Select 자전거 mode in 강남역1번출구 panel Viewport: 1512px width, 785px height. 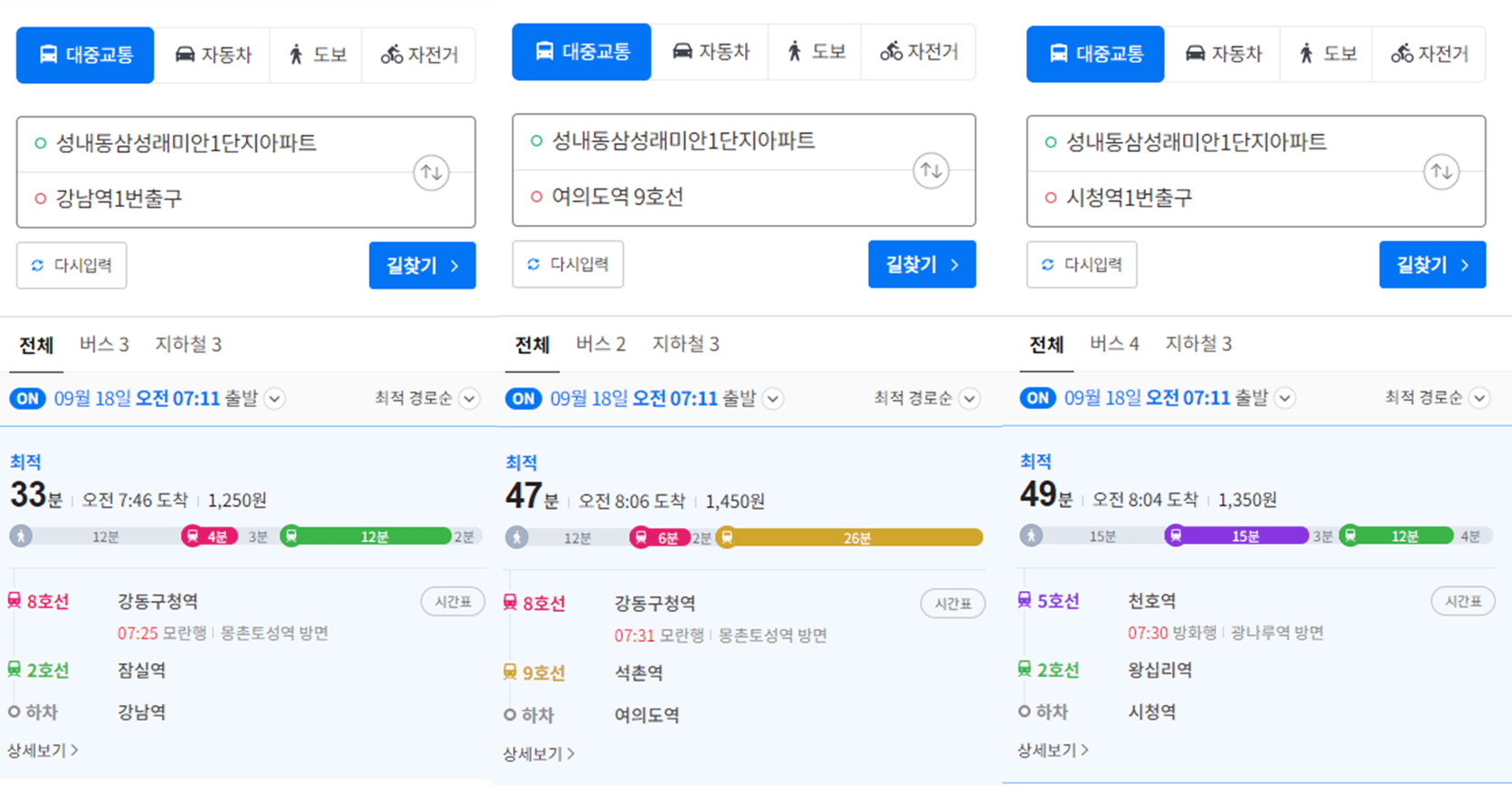(x=419, y=55)
